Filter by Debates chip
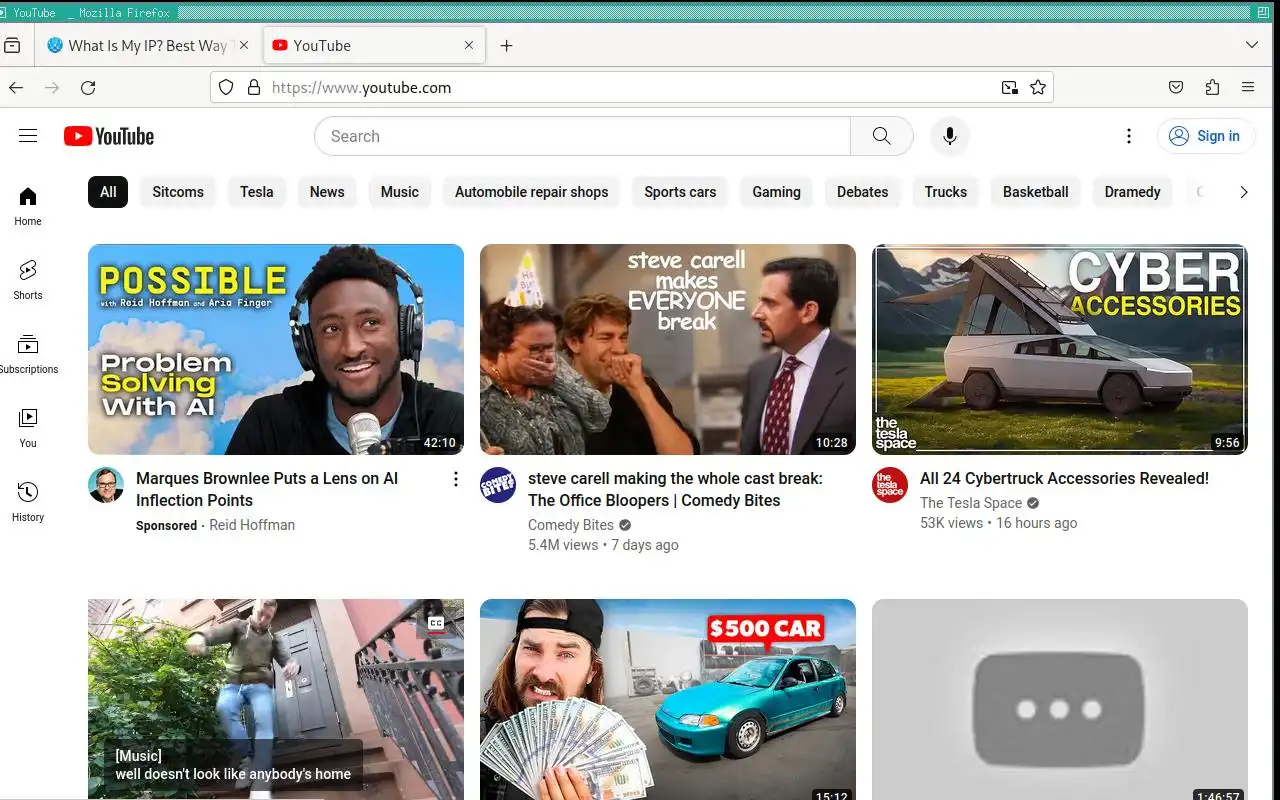Image resolution: width=1280 pixels, height=800 pixels. coord(863,192)
